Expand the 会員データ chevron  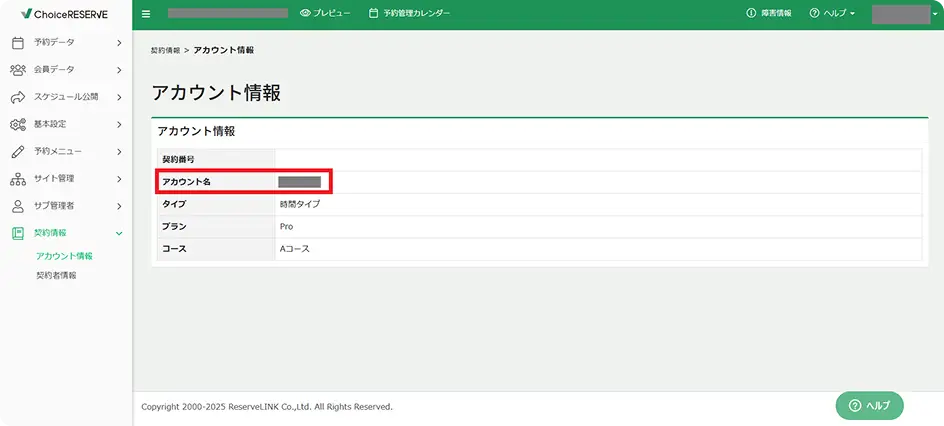click(x=119, y=70)
